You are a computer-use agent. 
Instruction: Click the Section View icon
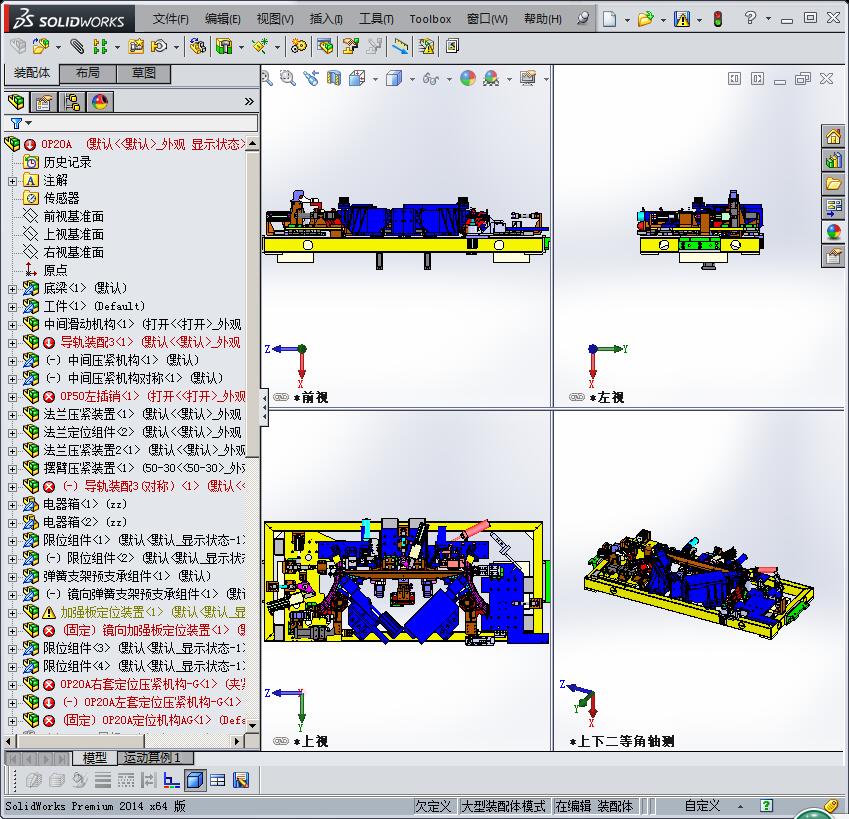coord(334,78)
